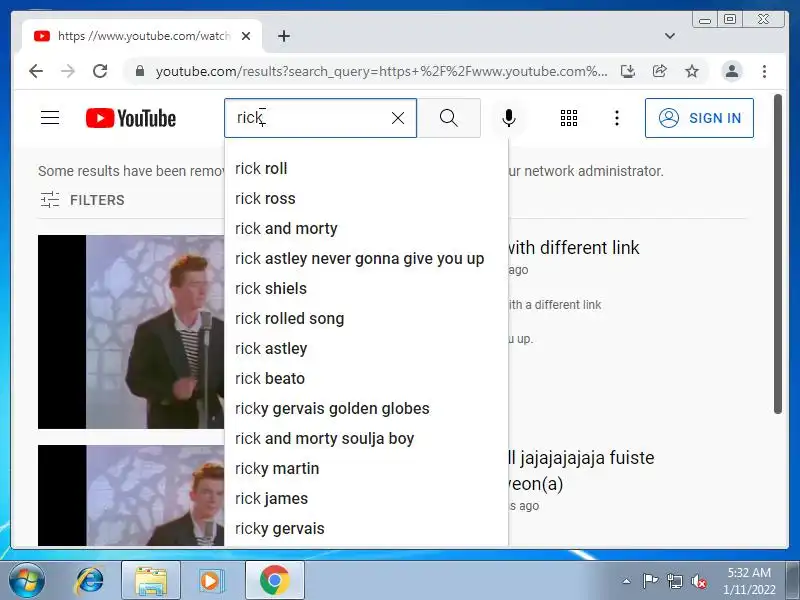Open Chrome three-dot menu
The height and width of the screenshot is (600, 800).
pyautogui.click(x=764, y=71)
